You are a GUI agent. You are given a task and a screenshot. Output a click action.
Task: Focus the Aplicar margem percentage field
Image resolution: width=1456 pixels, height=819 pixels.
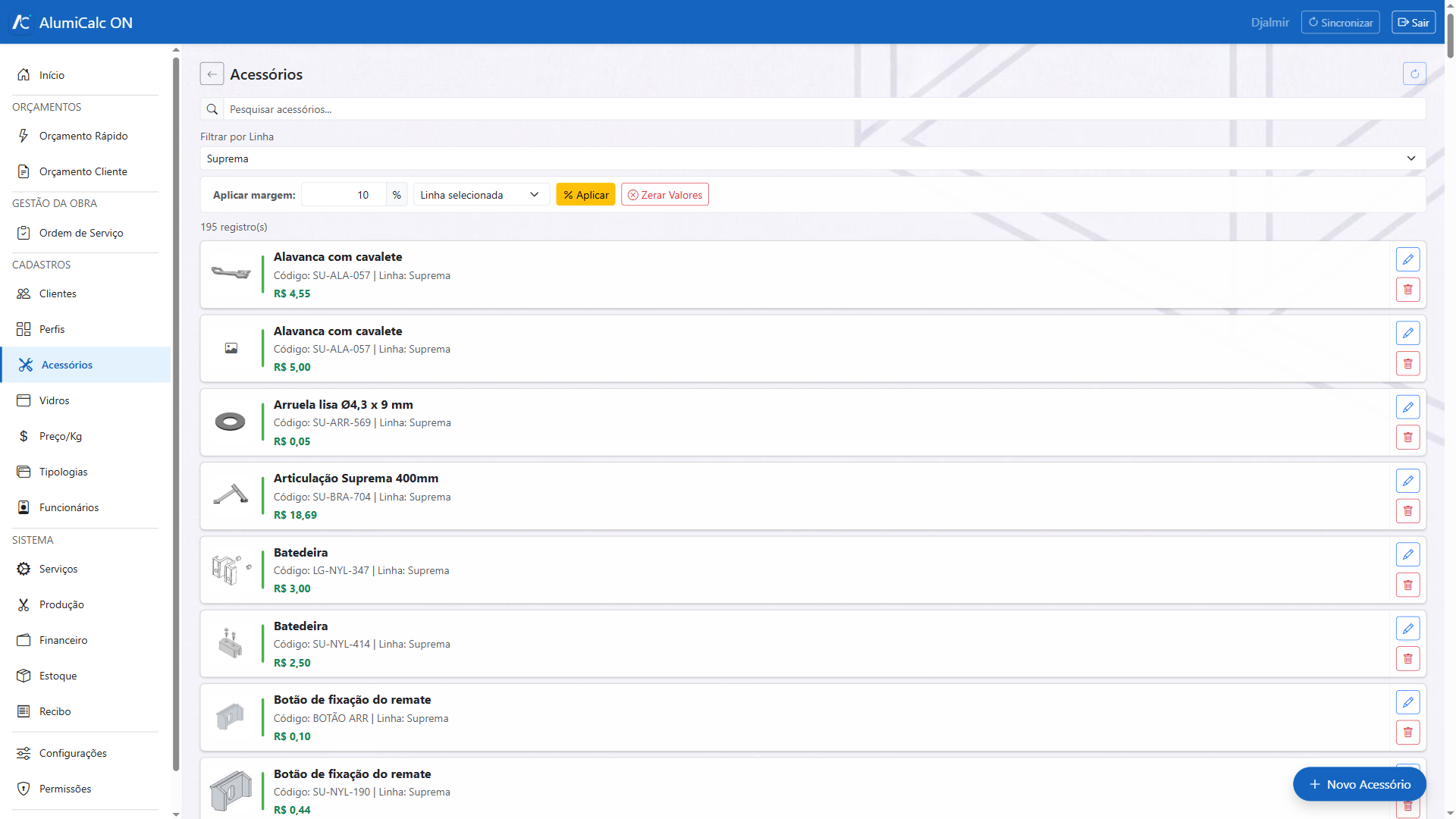pyautogui.click(x=344, y=195)
